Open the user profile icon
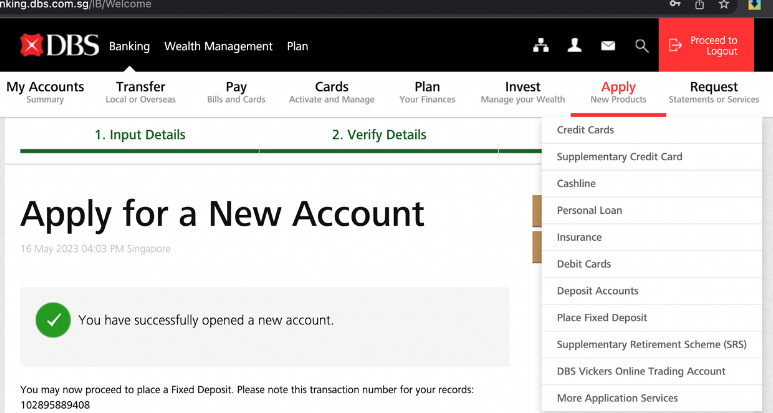 point(574,46)
